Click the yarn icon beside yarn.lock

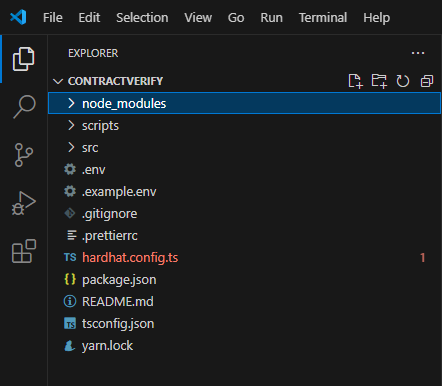pyautogui.click(x=69, y=346)
